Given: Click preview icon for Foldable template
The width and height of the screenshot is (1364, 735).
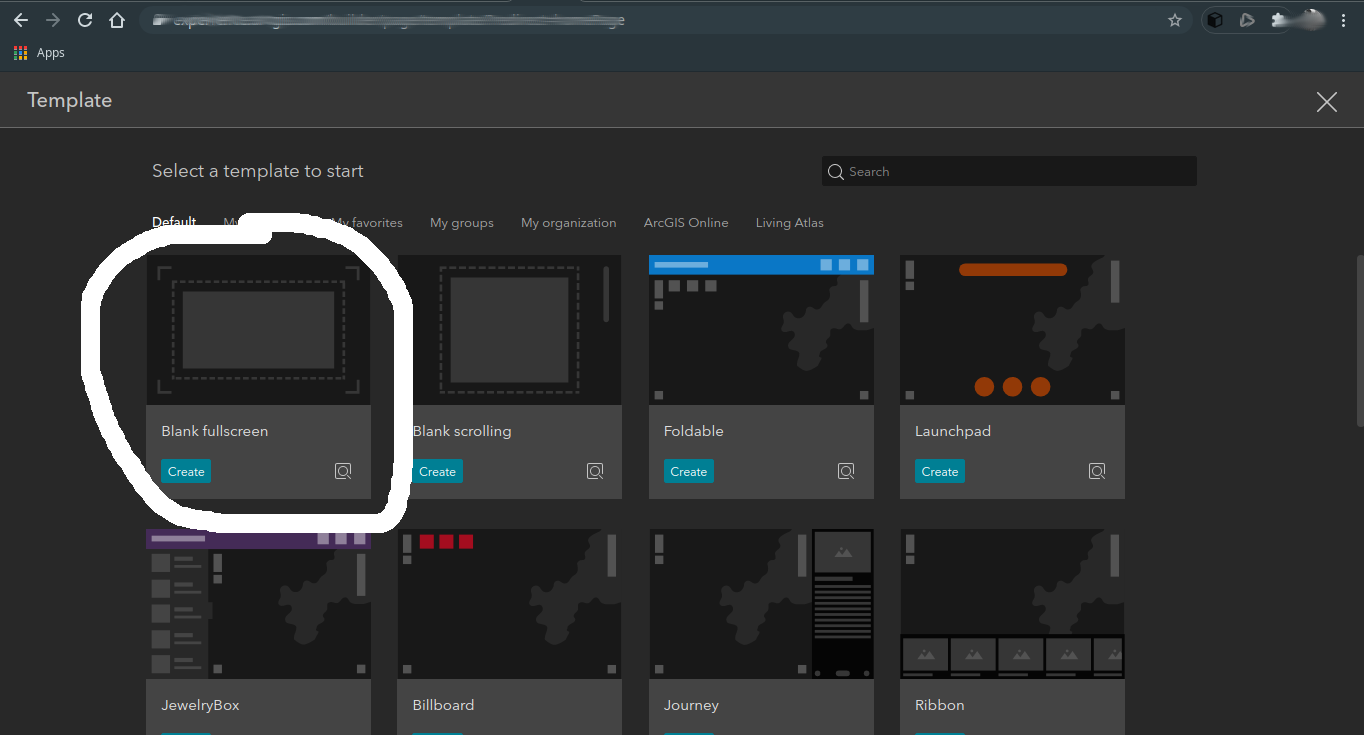Looking at the screenshot, I should click(x=846, y=471).
